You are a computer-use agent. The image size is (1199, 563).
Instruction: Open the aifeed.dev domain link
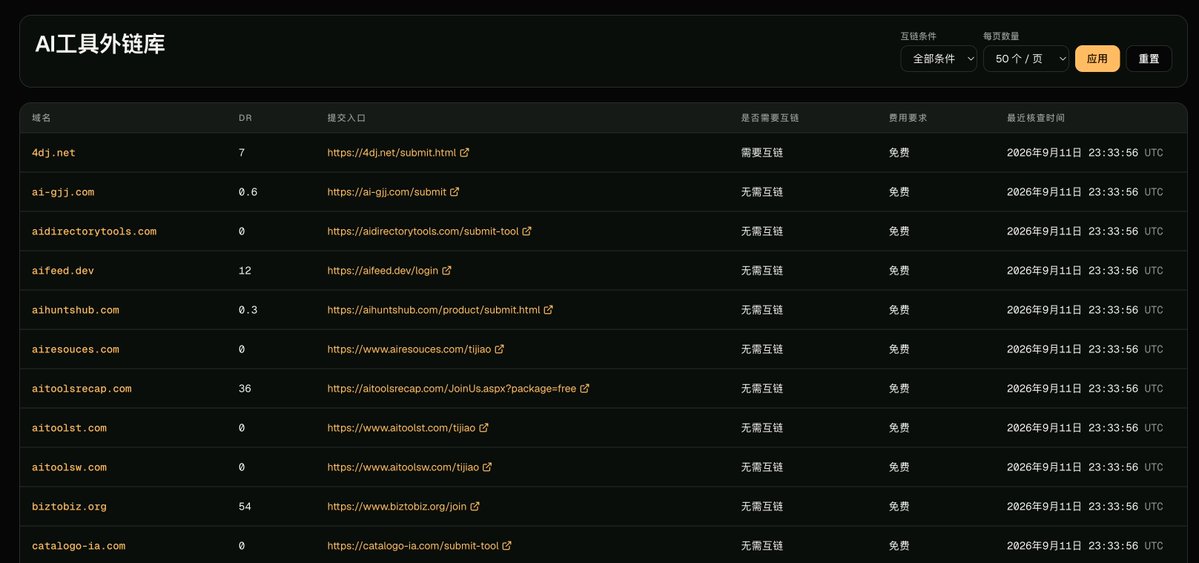tap(63, 271)
